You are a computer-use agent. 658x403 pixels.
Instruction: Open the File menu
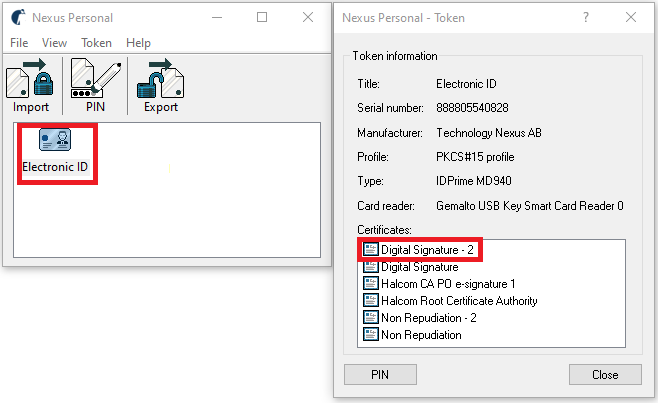tap(19, 43)
